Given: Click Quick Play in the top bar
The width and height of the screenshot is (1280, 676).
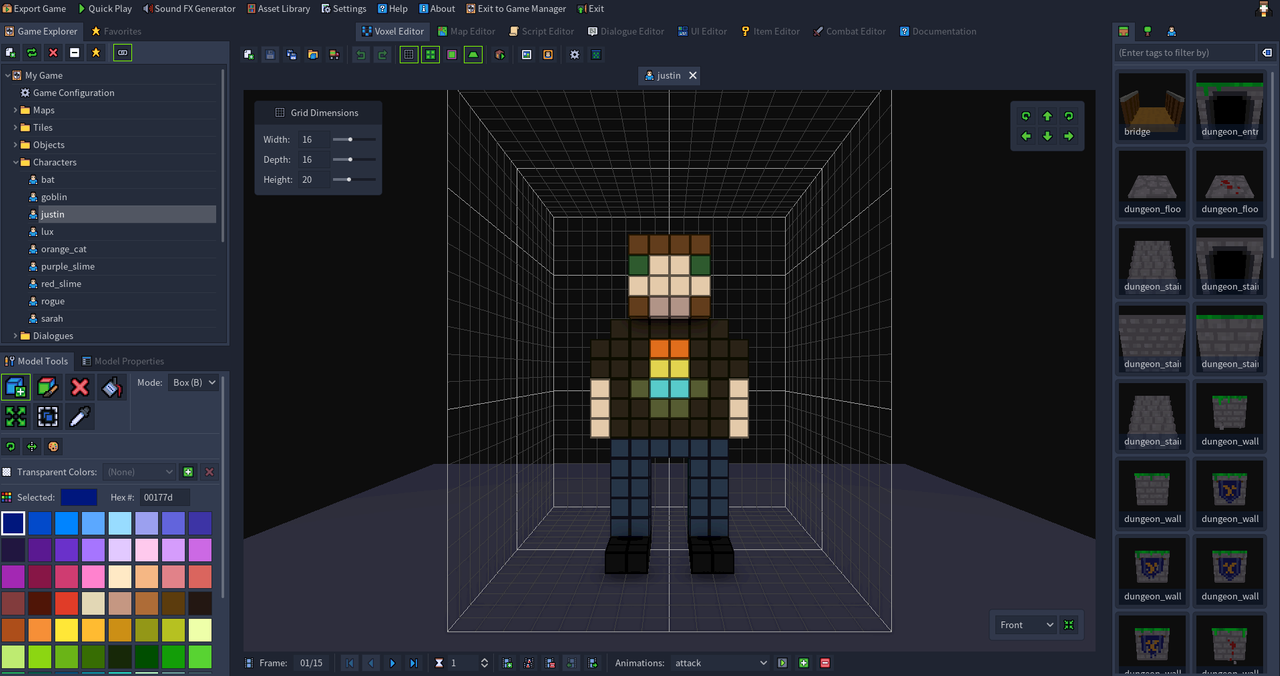Looking at the screenshot, I should [104, 9].
